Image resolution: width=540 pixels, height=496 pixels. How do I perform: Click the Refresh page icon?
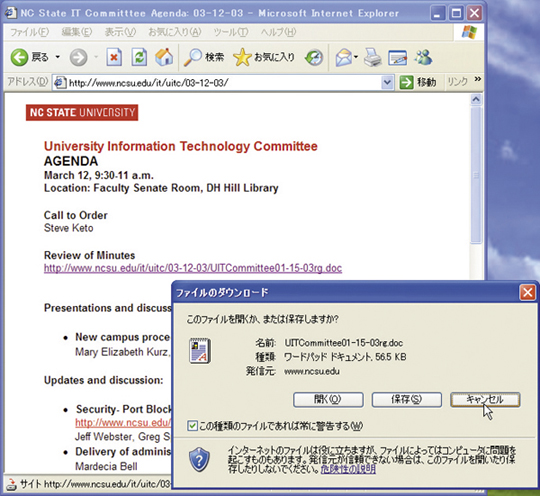point(139,57)
